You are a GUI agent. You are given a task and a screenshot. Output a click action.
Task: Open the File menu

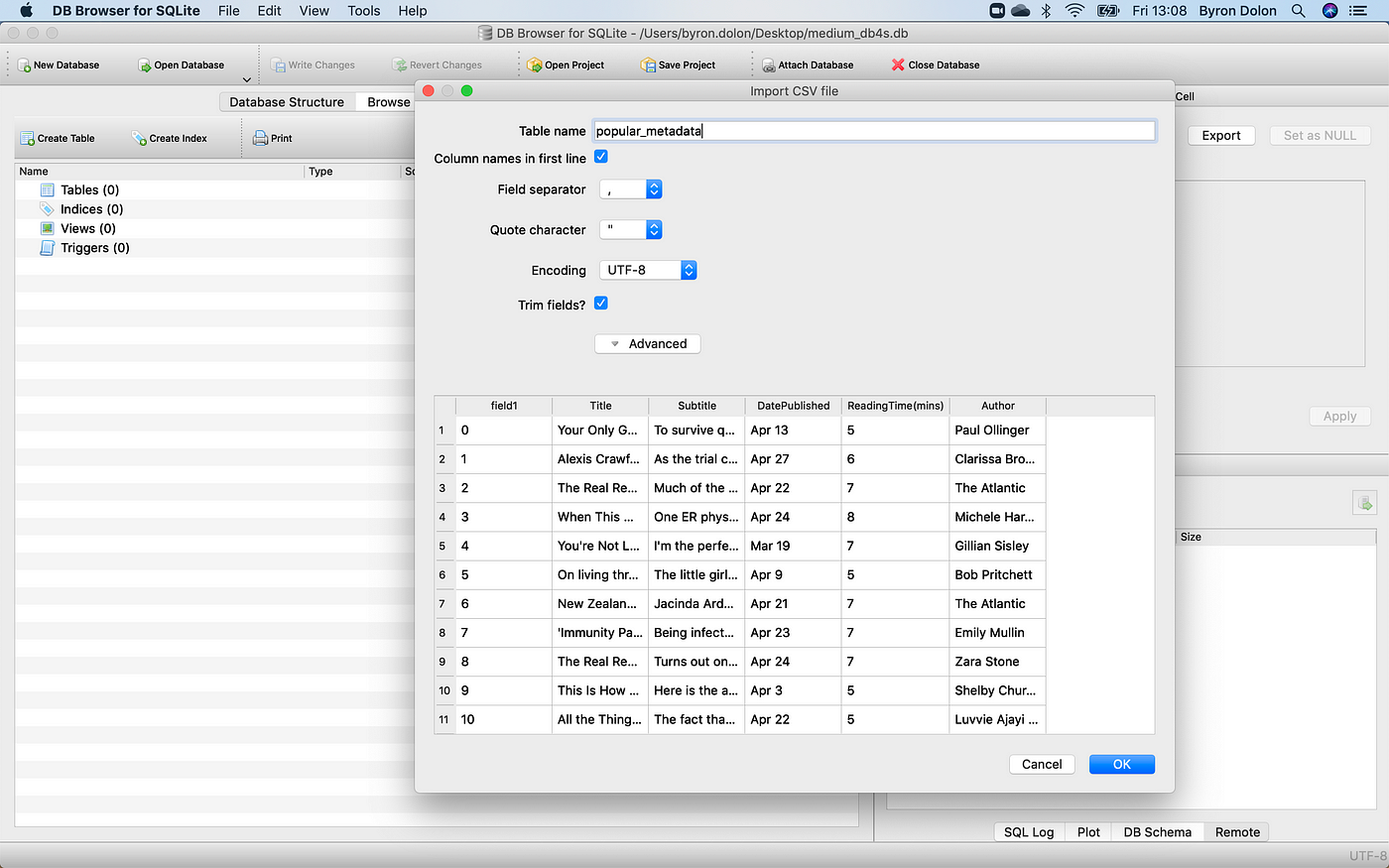(x=229, y=11)
